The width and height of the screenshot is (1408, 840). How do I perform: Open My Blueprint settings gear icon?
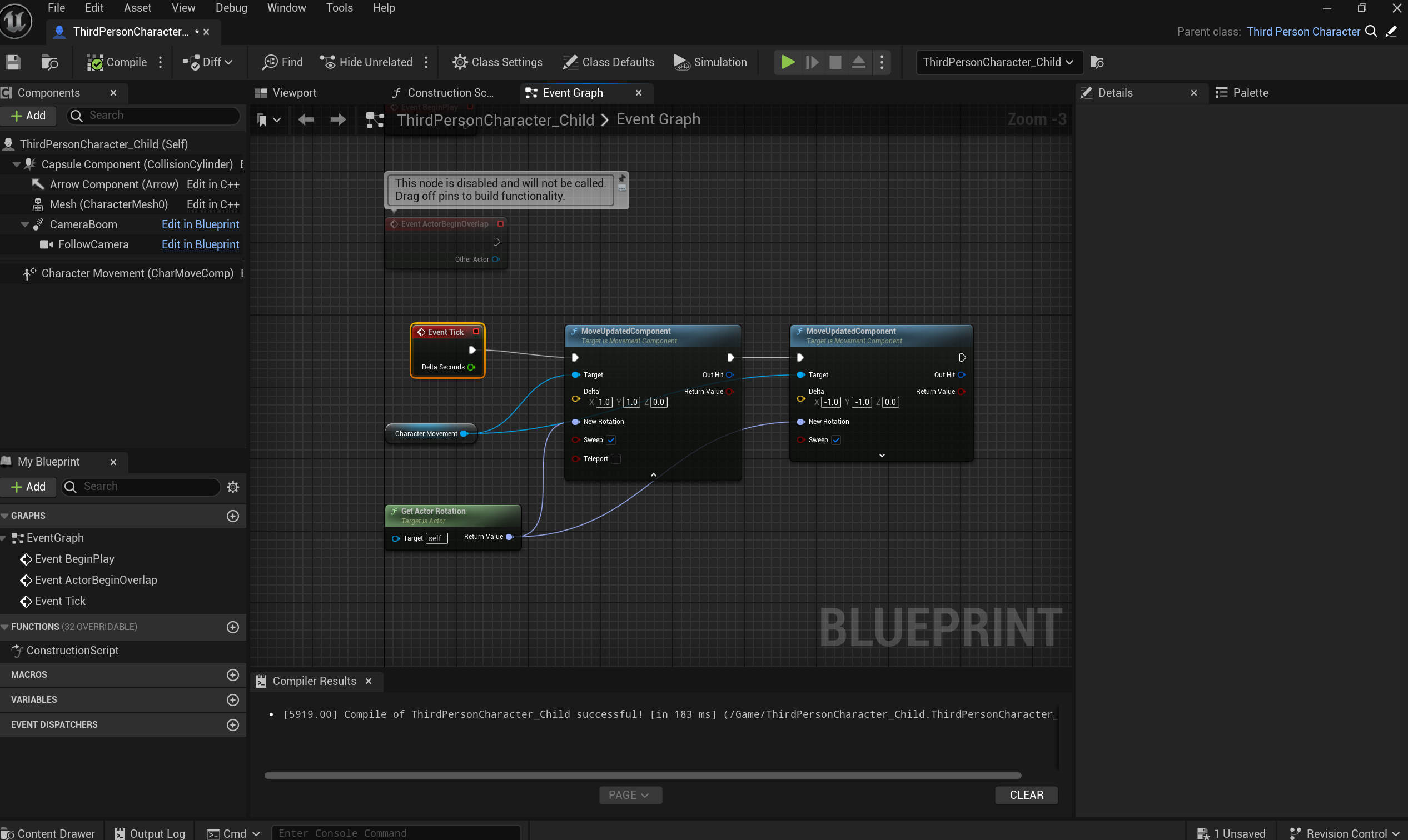(x=233, y=487)
